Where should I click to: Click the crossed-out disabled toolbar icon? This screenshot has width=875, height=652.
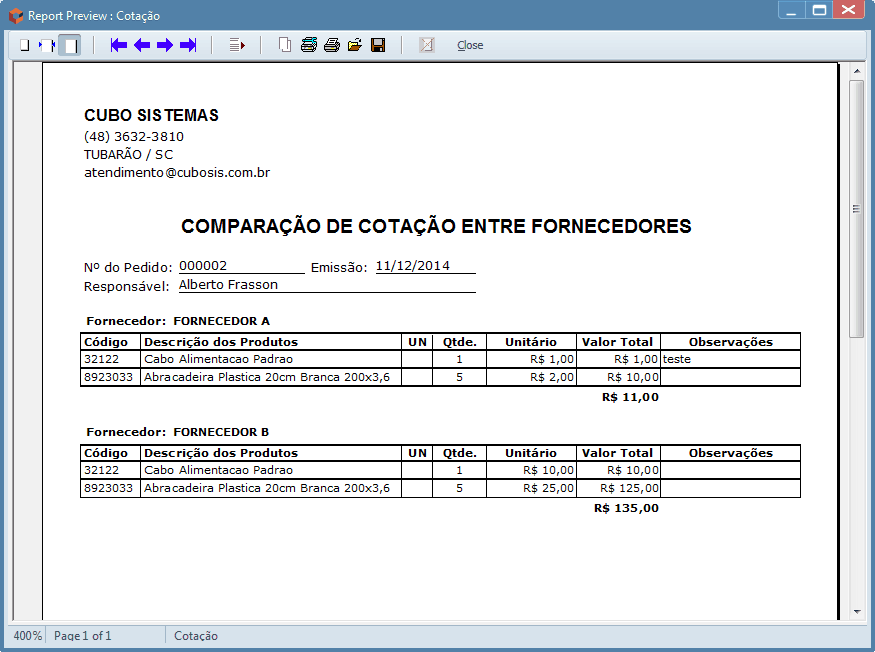(x=427, y=45)
